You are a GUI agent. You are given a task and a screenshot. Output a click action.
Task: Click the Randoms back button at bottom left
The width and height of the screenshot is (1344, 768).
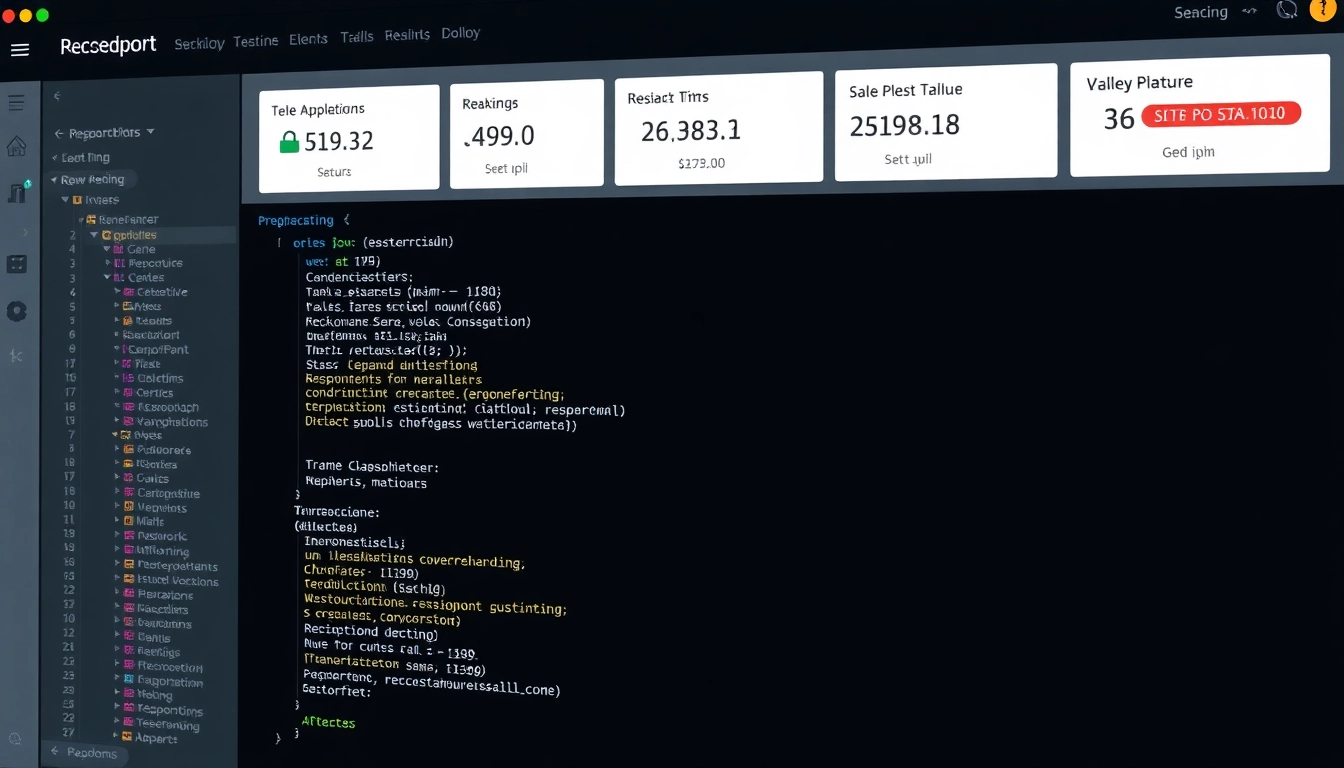pos(85,753)
